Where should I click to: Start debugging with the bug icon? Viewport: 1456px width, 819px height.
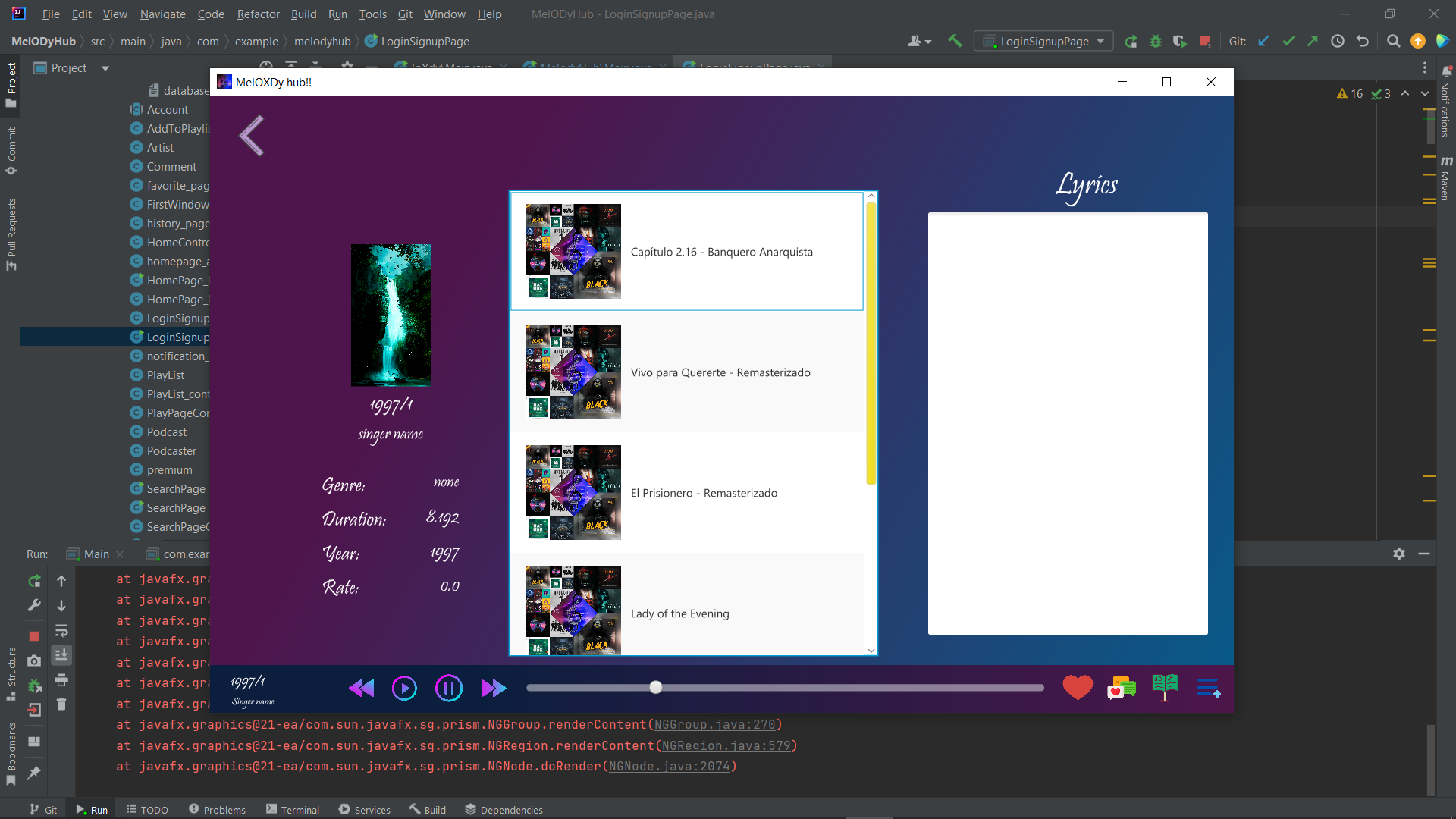[1155, 41]
